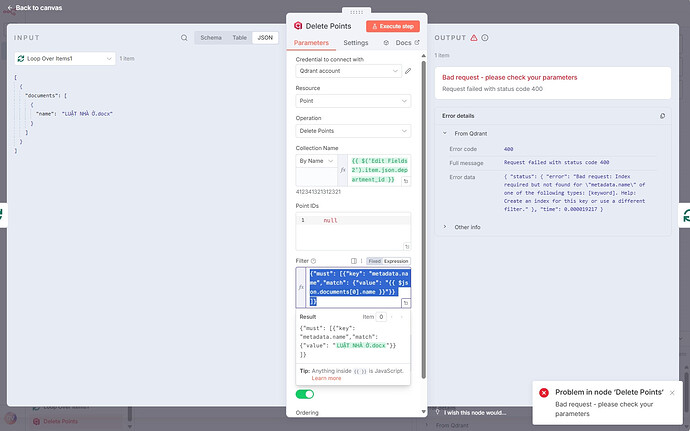Click the parameters scrollbar up arrow

[423, 56]
